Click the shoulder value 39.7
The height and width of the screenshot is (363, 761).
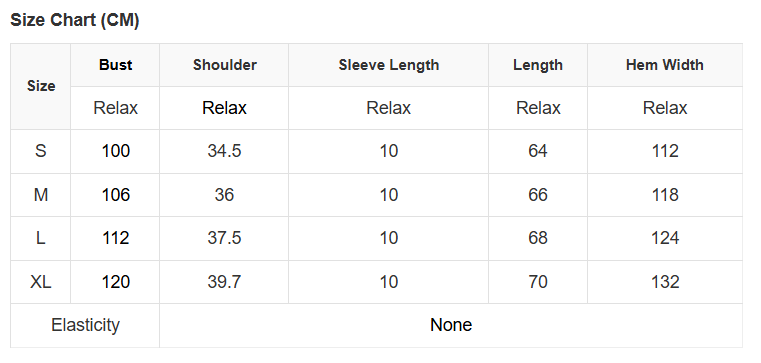(224, 282)
